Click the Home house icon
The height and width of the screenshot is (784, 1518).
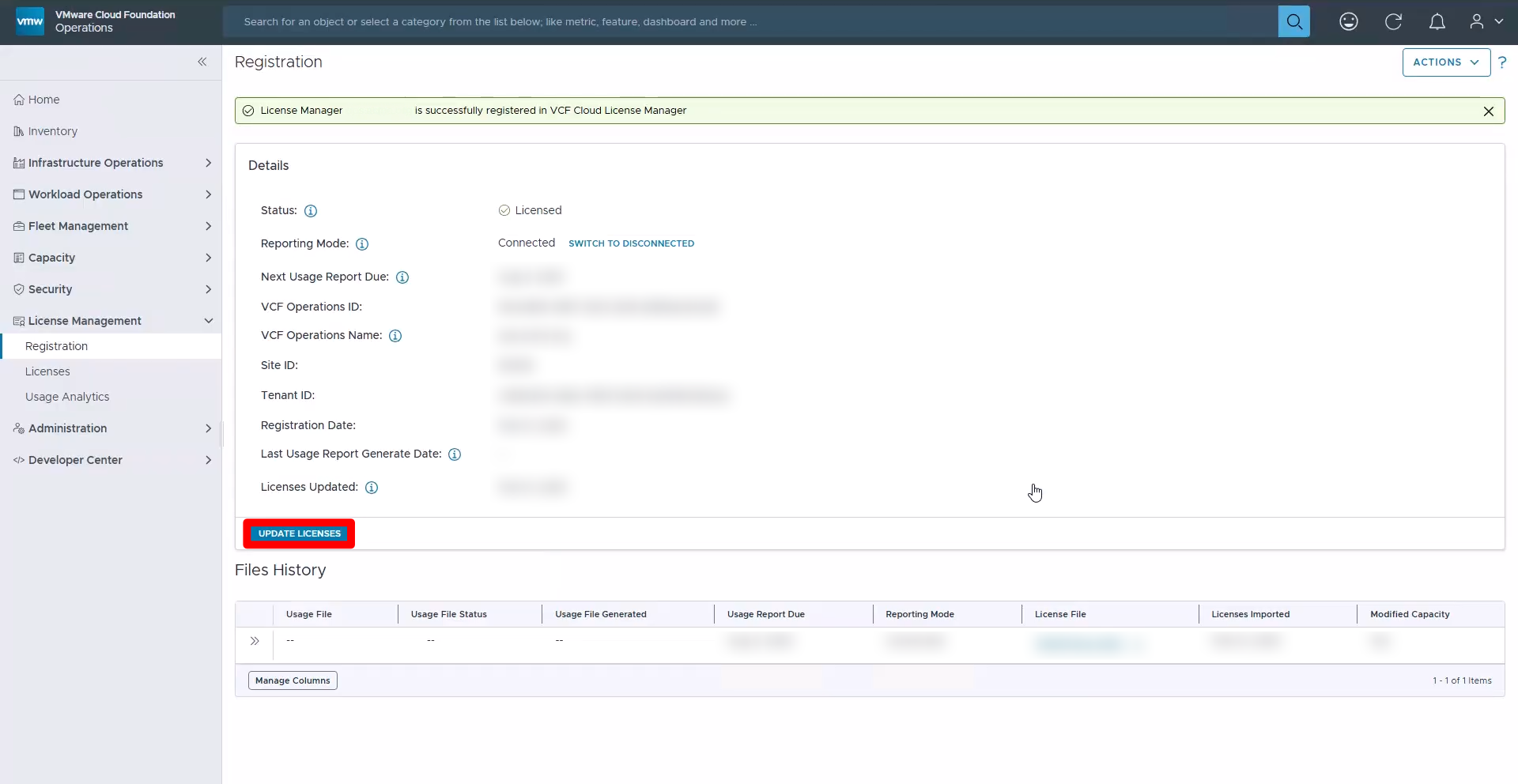pos(19,100)
